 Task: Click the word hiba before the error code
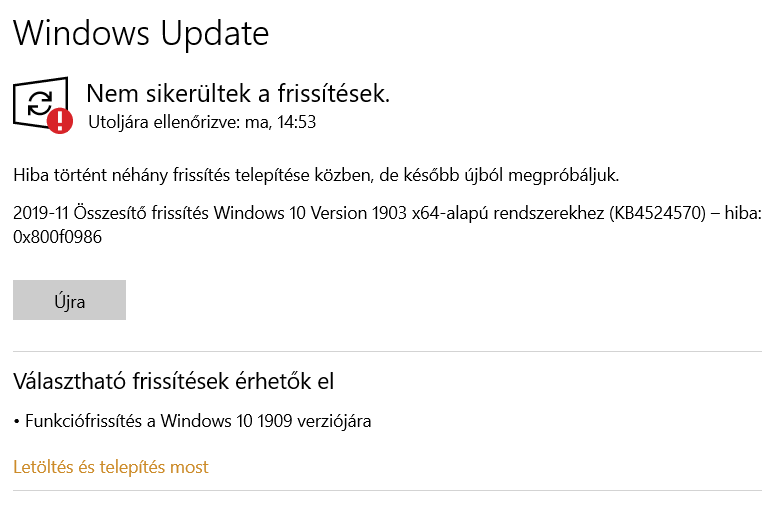(743, 213)
